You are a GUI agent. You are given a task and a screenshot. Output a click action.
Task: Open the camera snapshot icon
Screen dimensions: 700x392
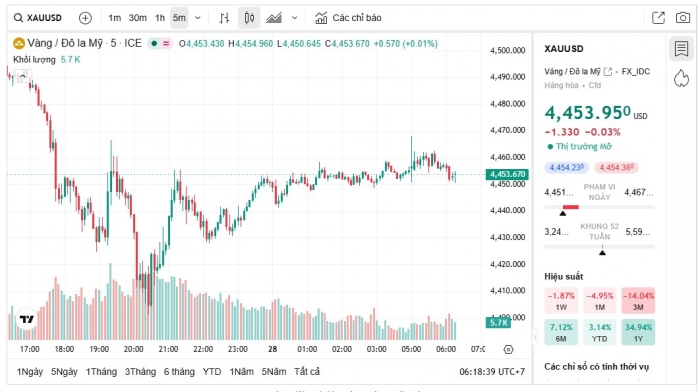[x=682, y=18]
